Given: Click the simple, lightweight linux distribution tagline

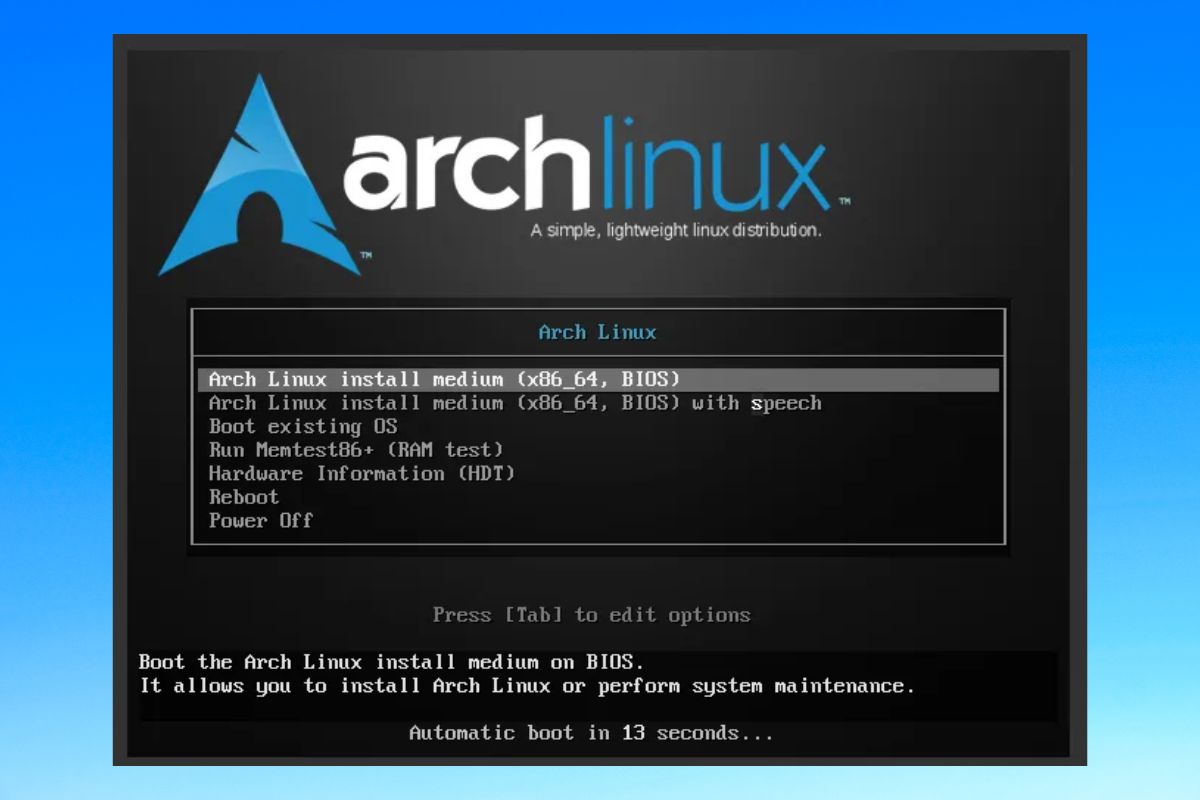Looking at the screenshot, I should [x=676, y=231].
